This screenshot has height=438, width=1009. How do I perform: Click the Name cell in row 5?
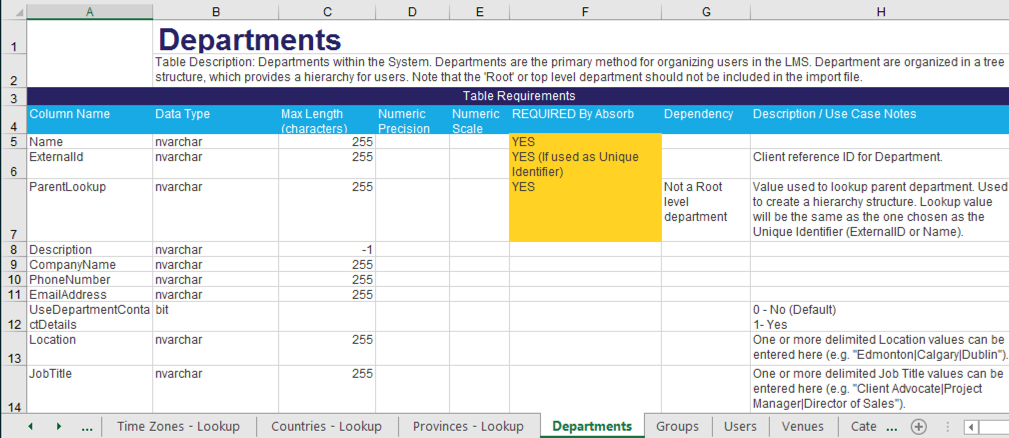(x=89, y=141)
